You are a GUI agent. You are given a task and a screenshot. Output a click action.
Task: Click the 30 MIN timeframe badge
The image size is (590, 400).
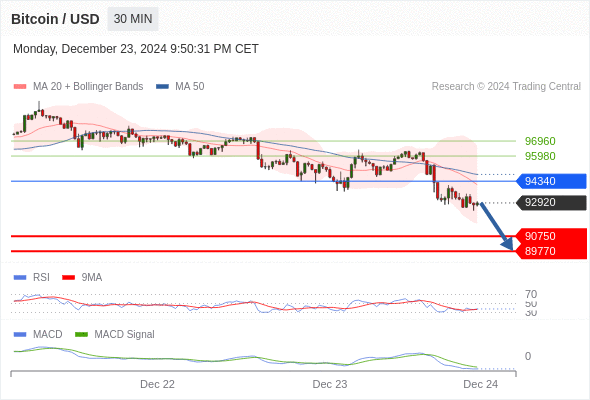(133, 19)
